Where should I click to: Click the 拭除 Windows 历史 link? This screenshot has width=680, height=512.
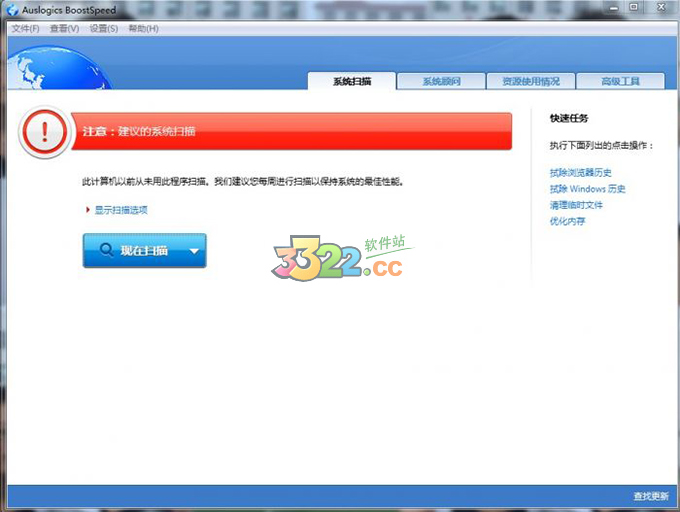click(587, 189)
